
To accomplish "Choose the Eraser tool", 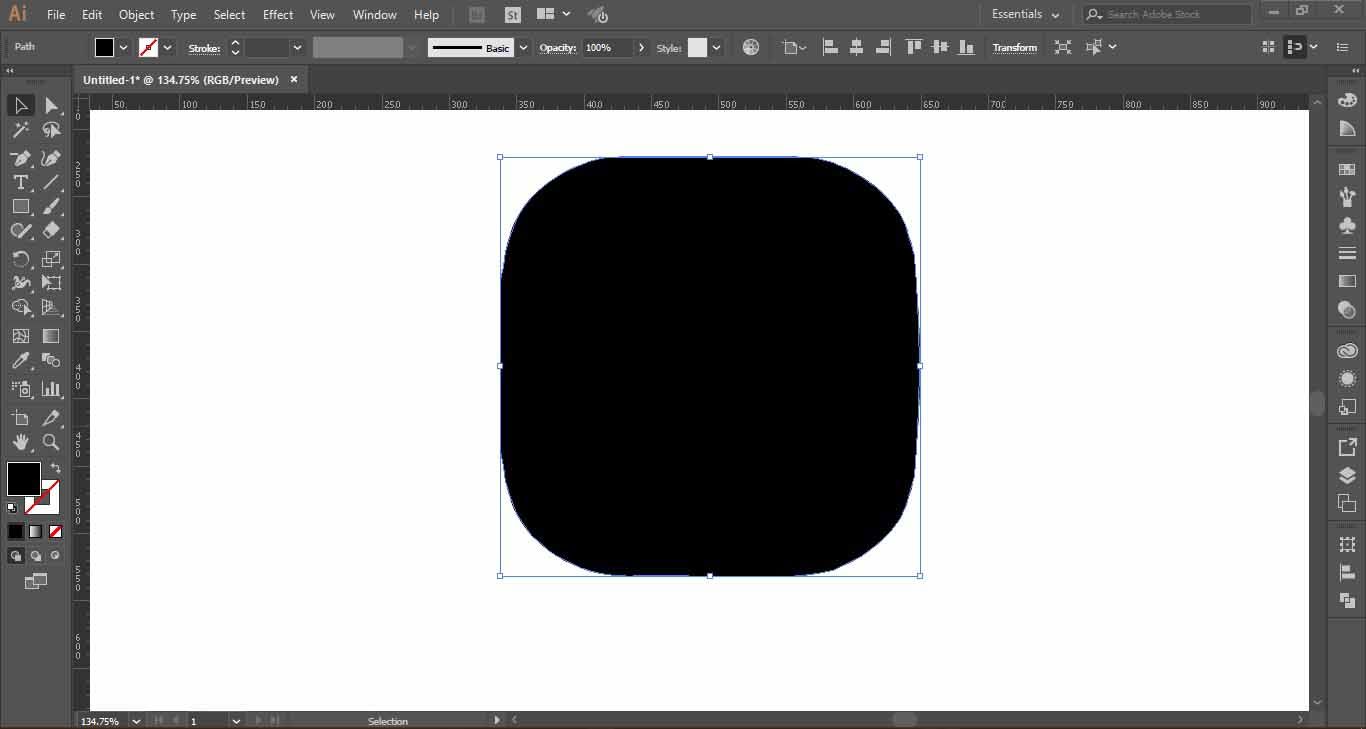I will pos(51,231).
